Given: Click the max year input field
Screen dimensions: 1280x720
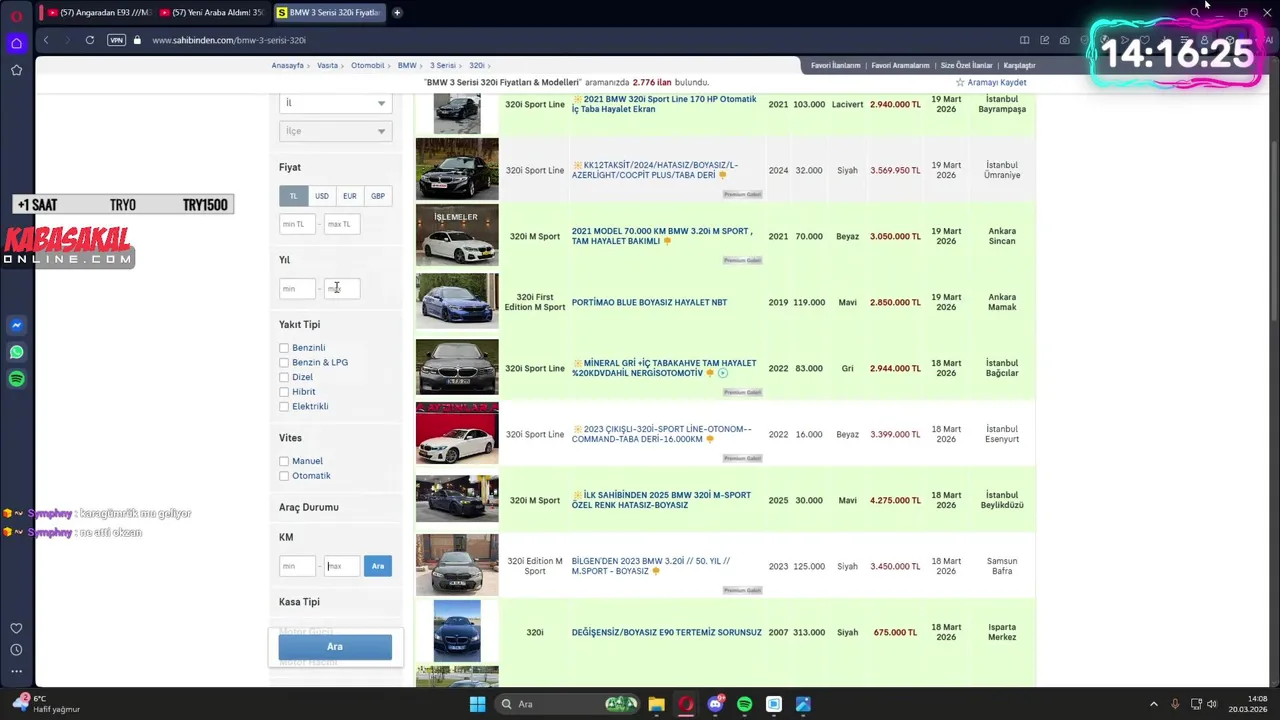Looking at the screenshot, I should pos(342,288).
